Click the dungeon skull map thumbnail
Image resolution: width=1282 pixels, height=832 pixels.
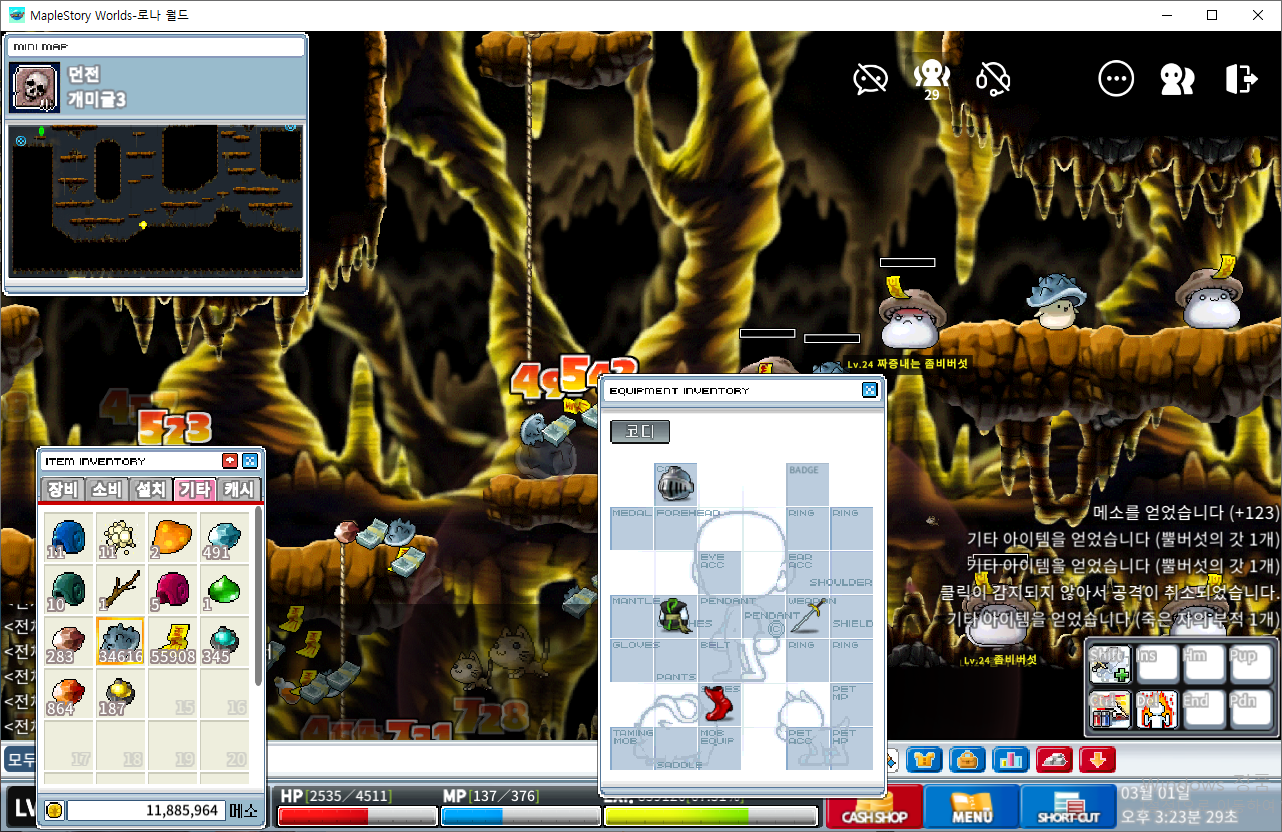[35, 87]
